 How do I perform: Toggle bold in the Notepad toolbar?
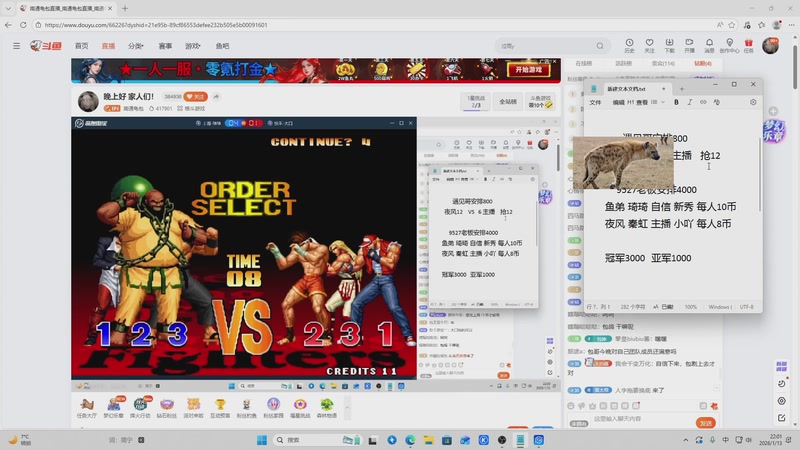click(x=677, y=102)
